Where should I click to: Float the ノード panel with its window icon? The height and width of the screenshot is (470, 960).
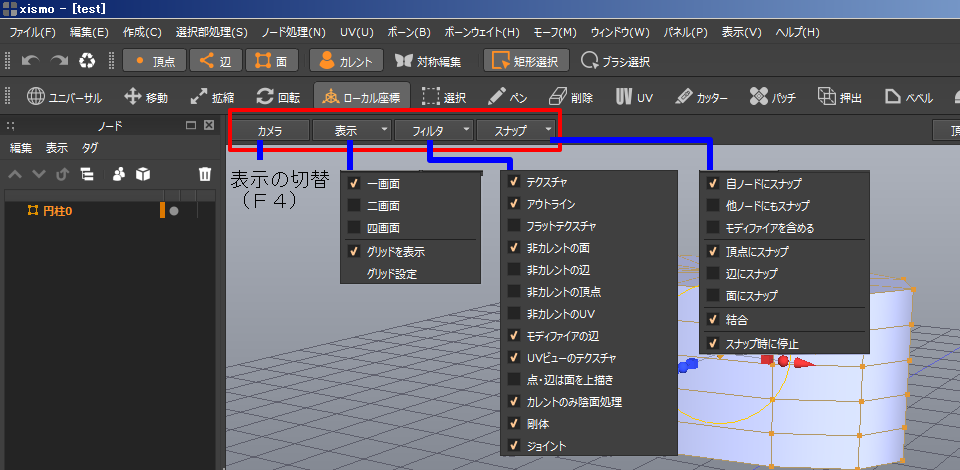tap(191, 125)
